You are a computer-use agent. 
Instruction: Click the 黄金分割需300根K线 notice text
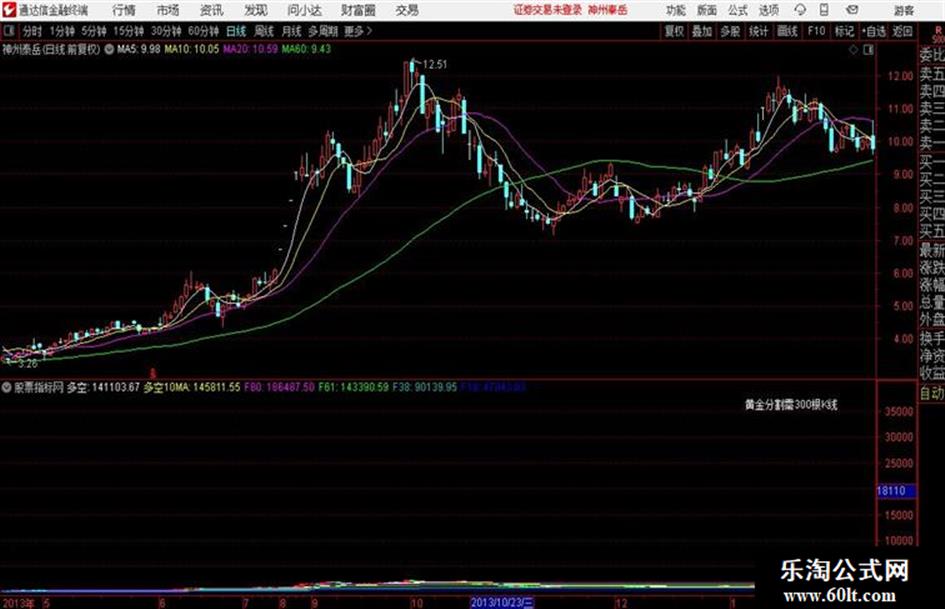pos(791,405)
